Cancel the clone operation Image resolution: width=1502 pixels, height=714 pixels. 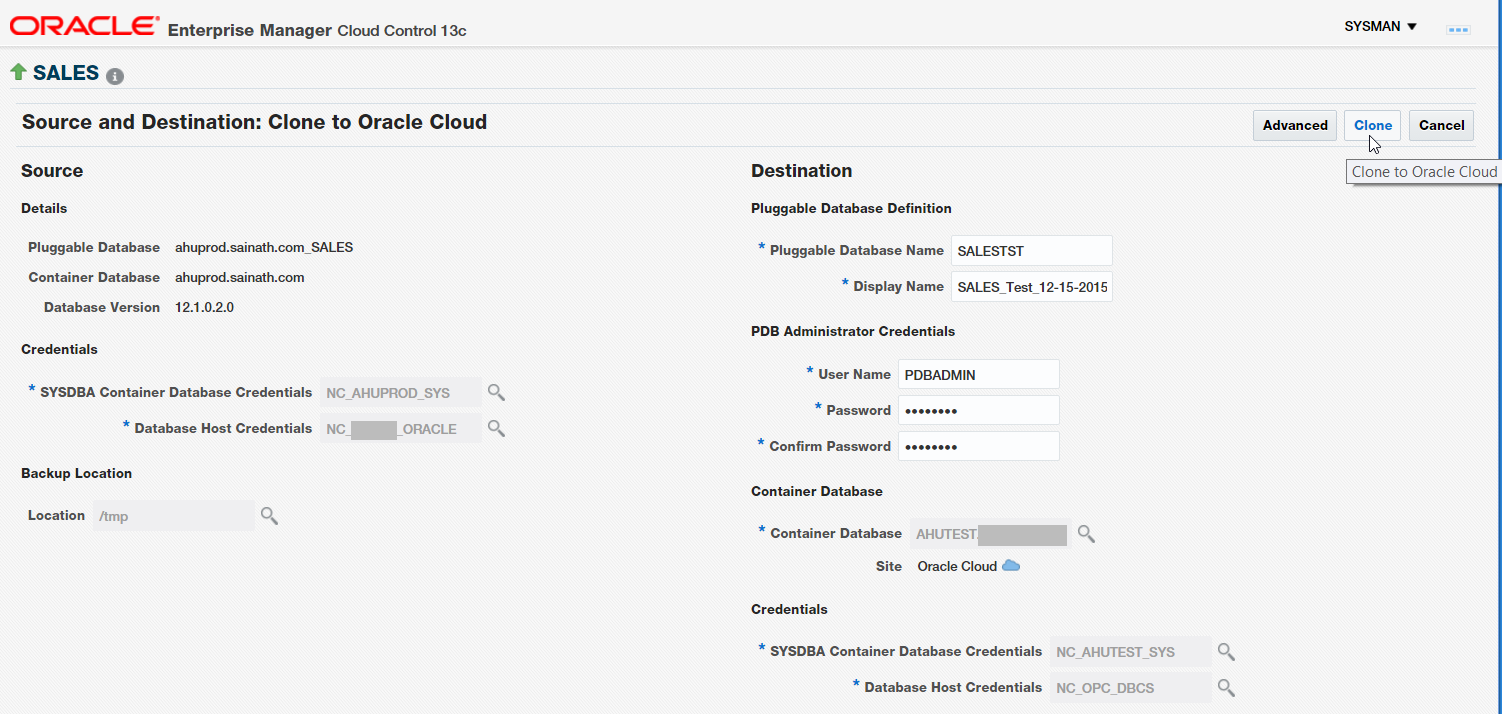pos(1441,125)
